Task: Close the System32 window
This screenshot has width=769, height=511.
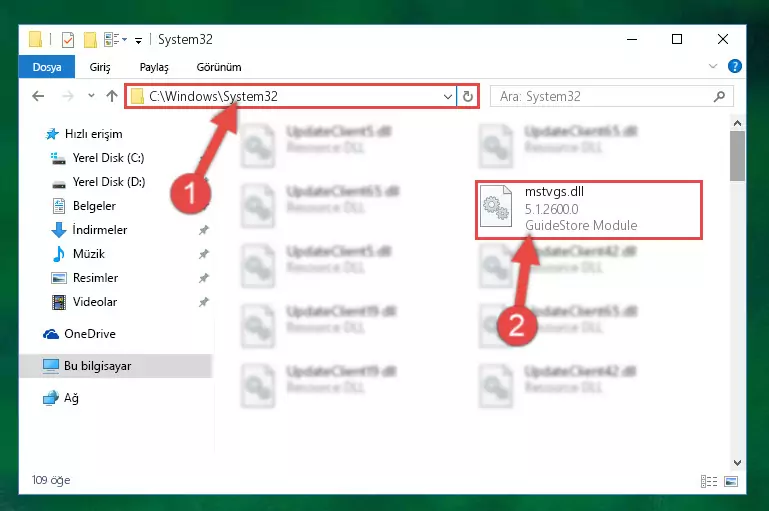Action: [x=722, y=39]
